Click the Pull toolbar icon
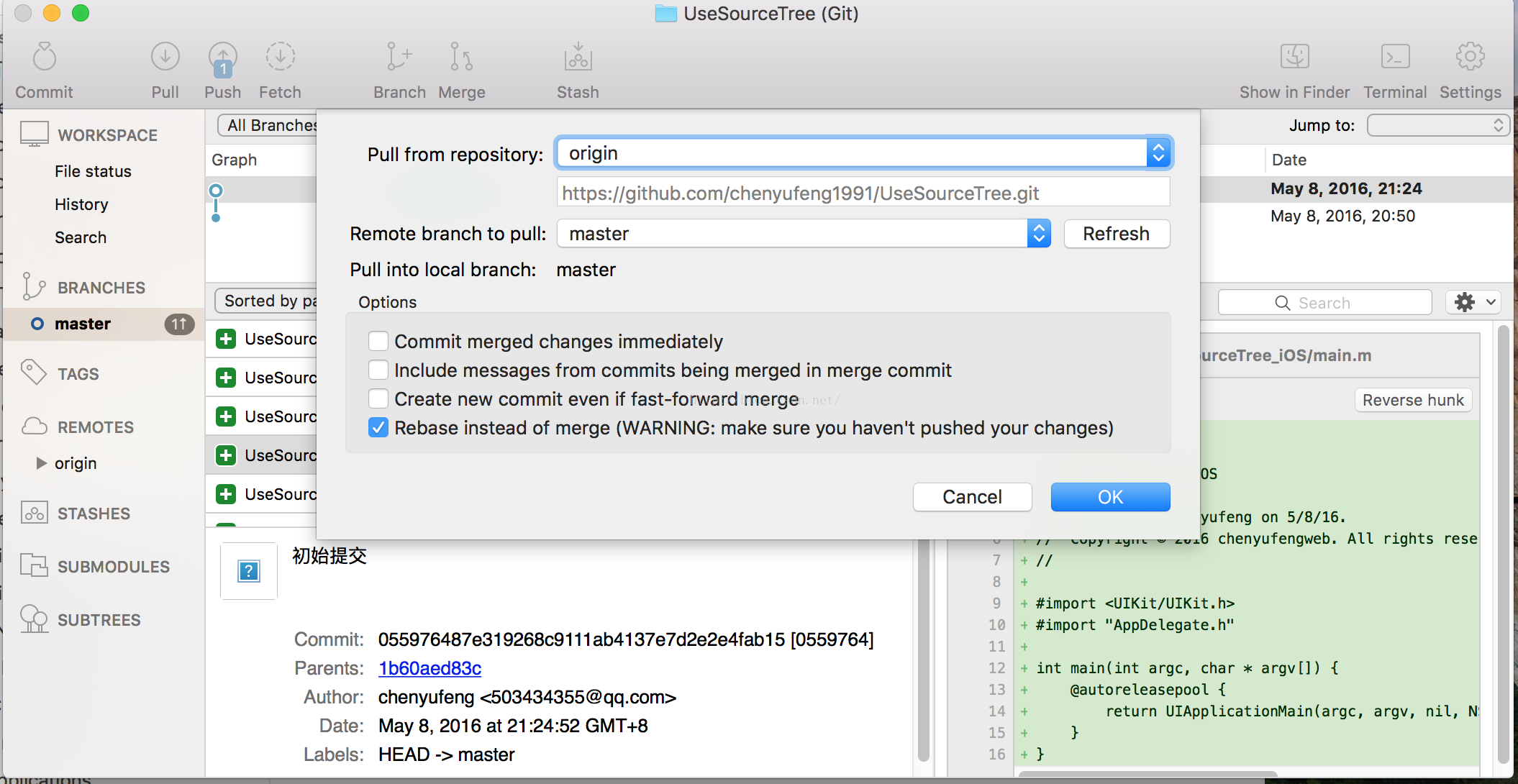1518x784 pixels. click(165, 58)
